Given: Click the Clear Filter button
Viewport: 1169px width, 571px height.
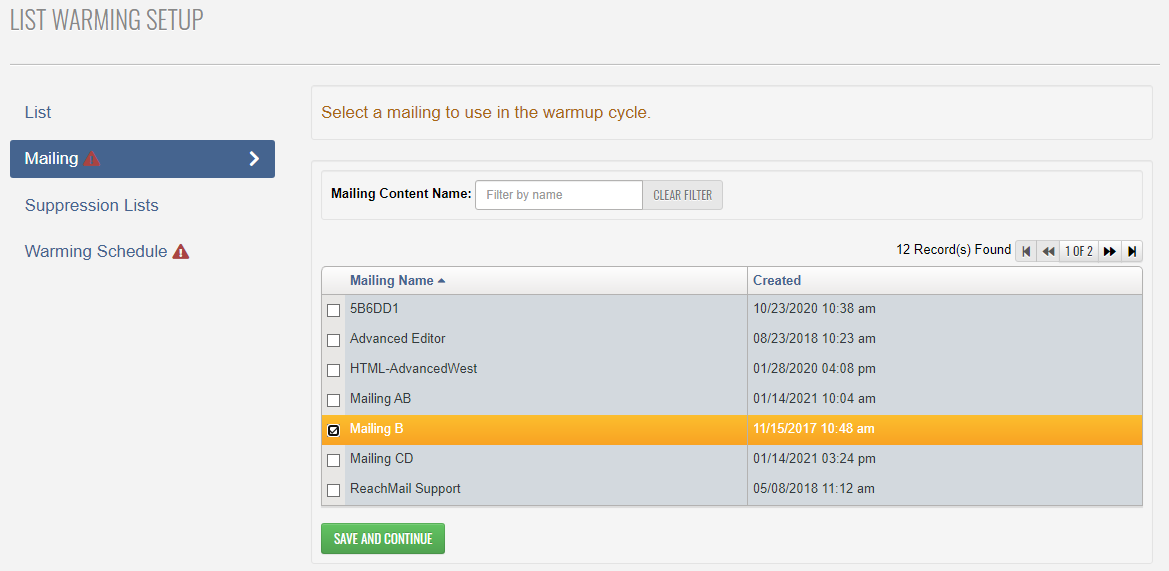Looking at the screenshot, I should (682, 195).
